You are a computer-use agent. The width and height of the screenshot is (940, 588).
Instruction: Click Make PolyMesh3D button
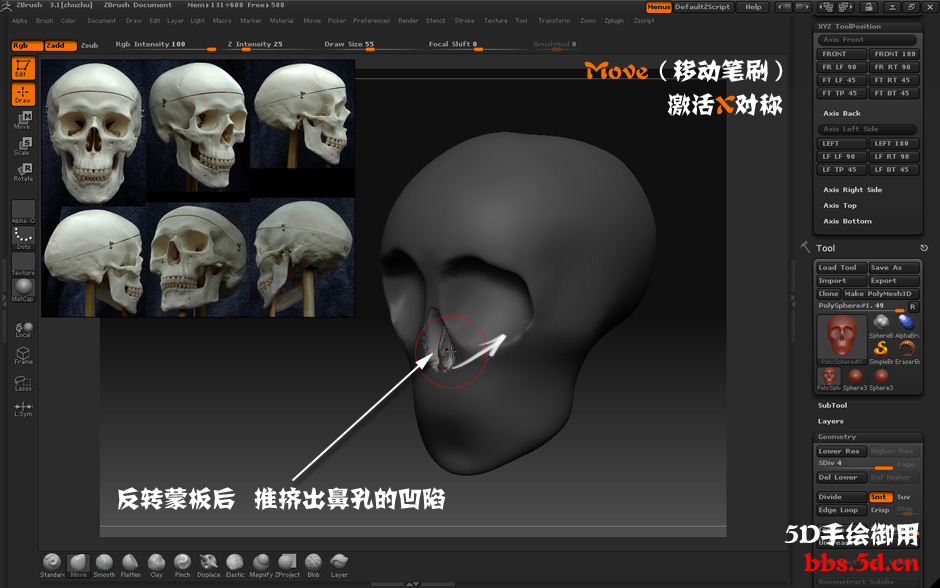(881, 294)
